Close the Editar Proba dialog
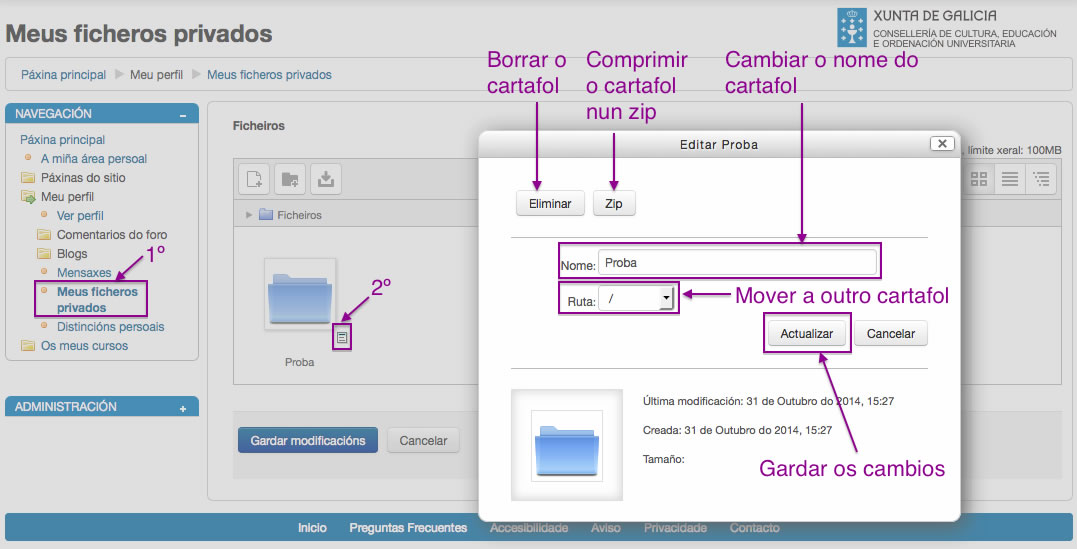Viewport: 1077px width, 549px height. tap(942, 144)
